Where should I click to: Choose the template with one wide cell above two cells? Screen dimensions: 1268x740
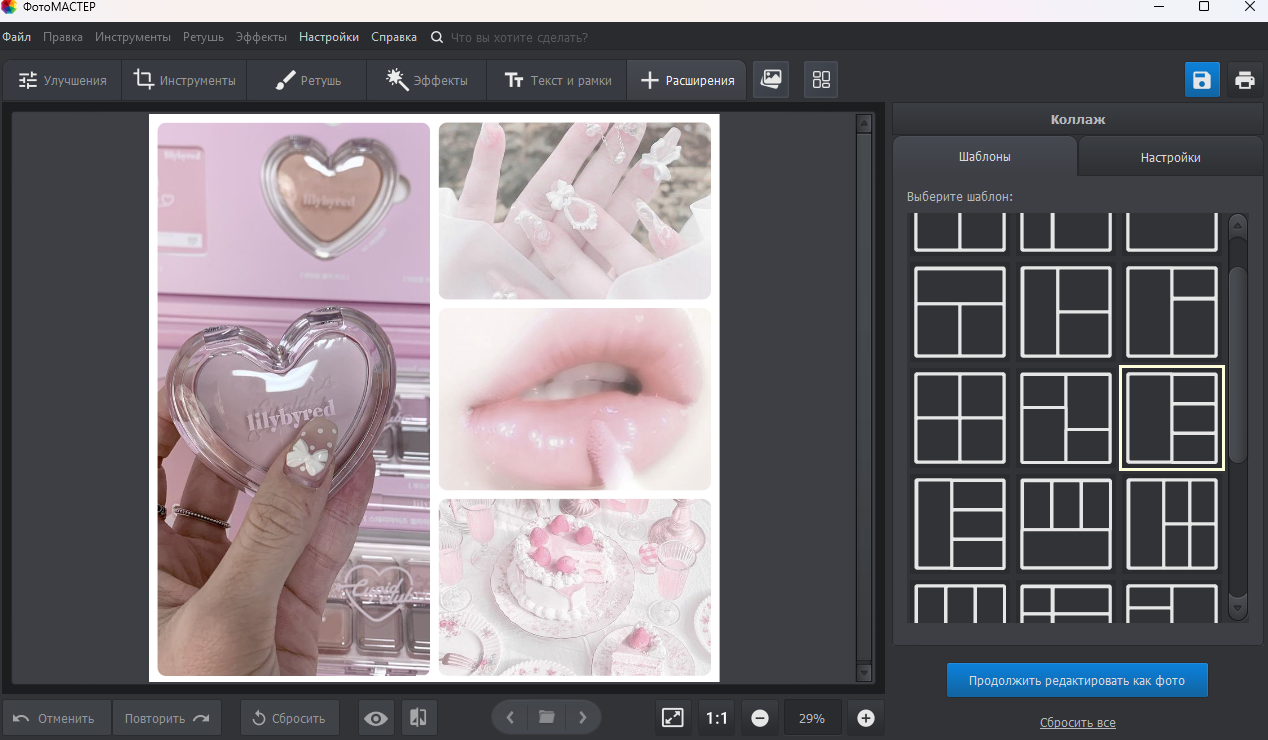click(960, 312)
